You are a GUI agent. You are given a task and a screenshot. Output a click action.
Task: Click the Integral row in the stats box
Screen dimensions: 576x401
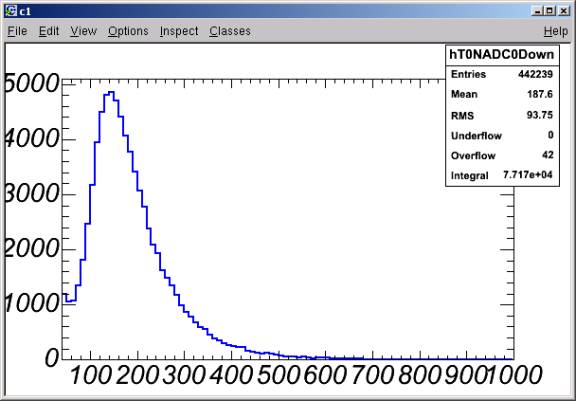[x=502, y=175]
